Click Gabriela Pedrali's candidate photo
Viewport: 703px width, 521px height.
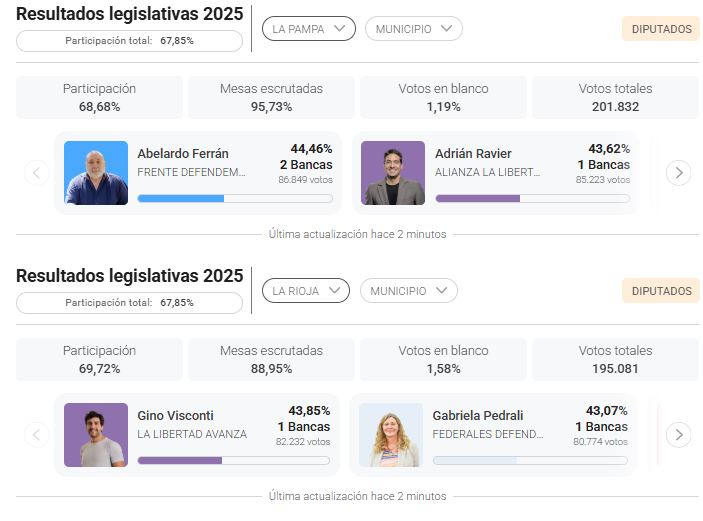pos(391,435)
